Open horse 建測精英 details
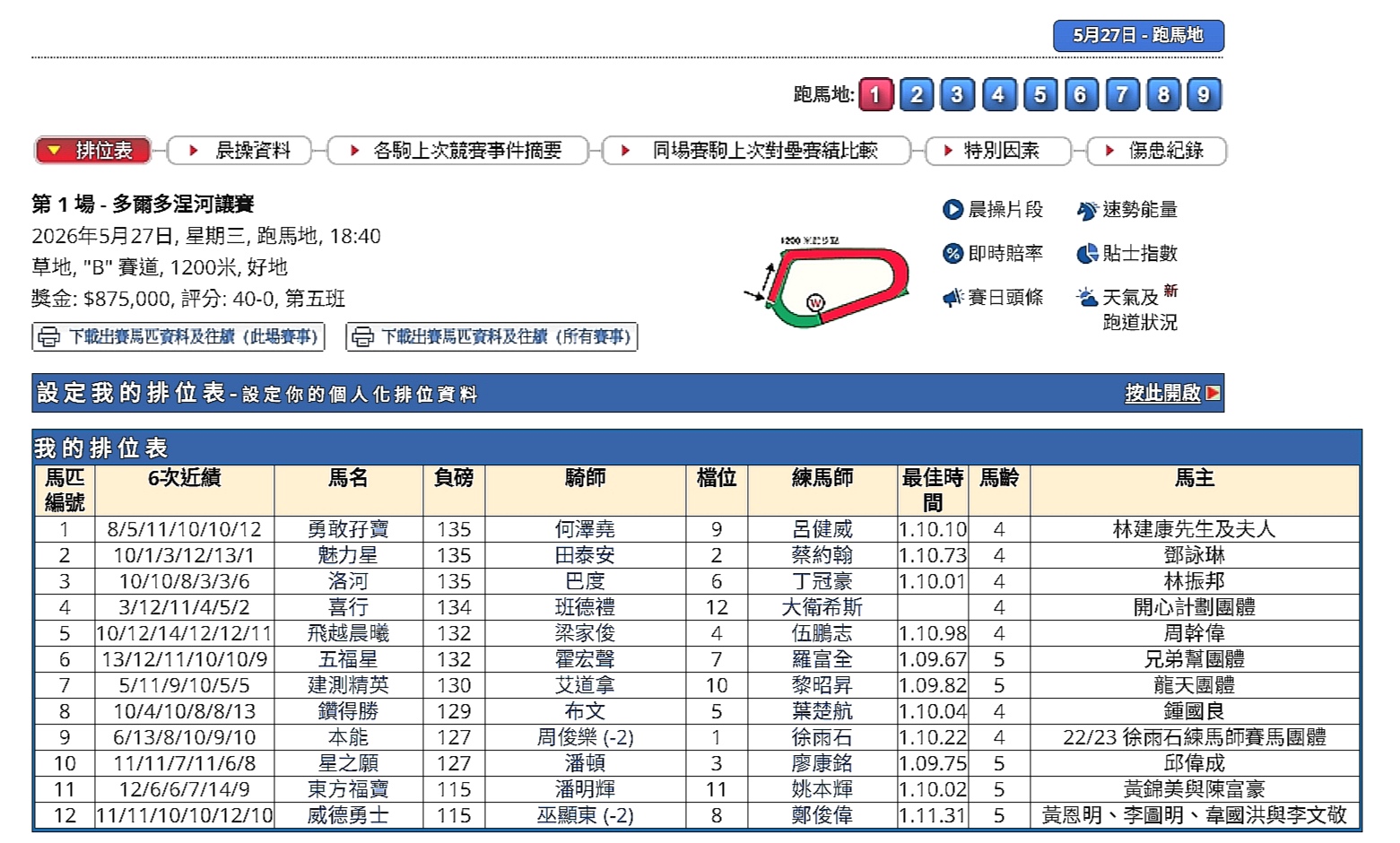Image resolution: width=1400 pixels, height=843 pixels. 348,685
